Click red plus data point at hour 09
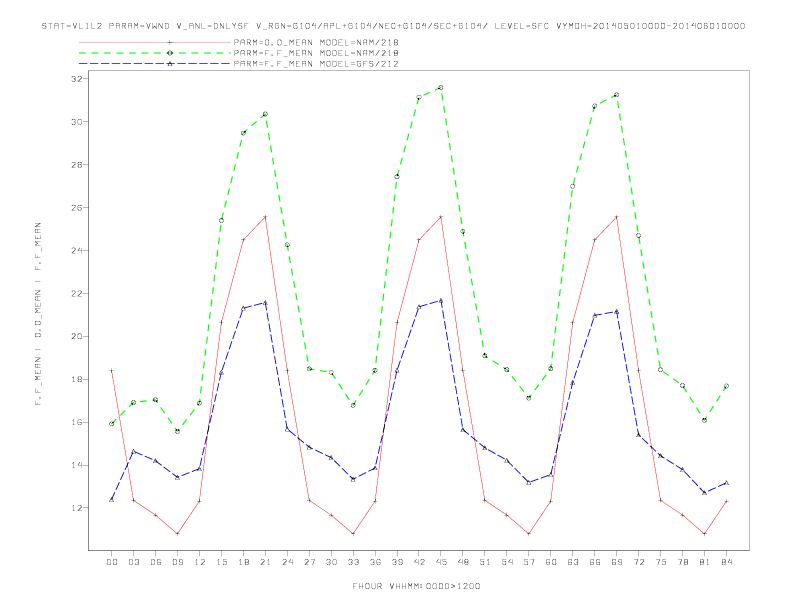The image size is (792, 612). pyautogui.click(x=177, y=534)
